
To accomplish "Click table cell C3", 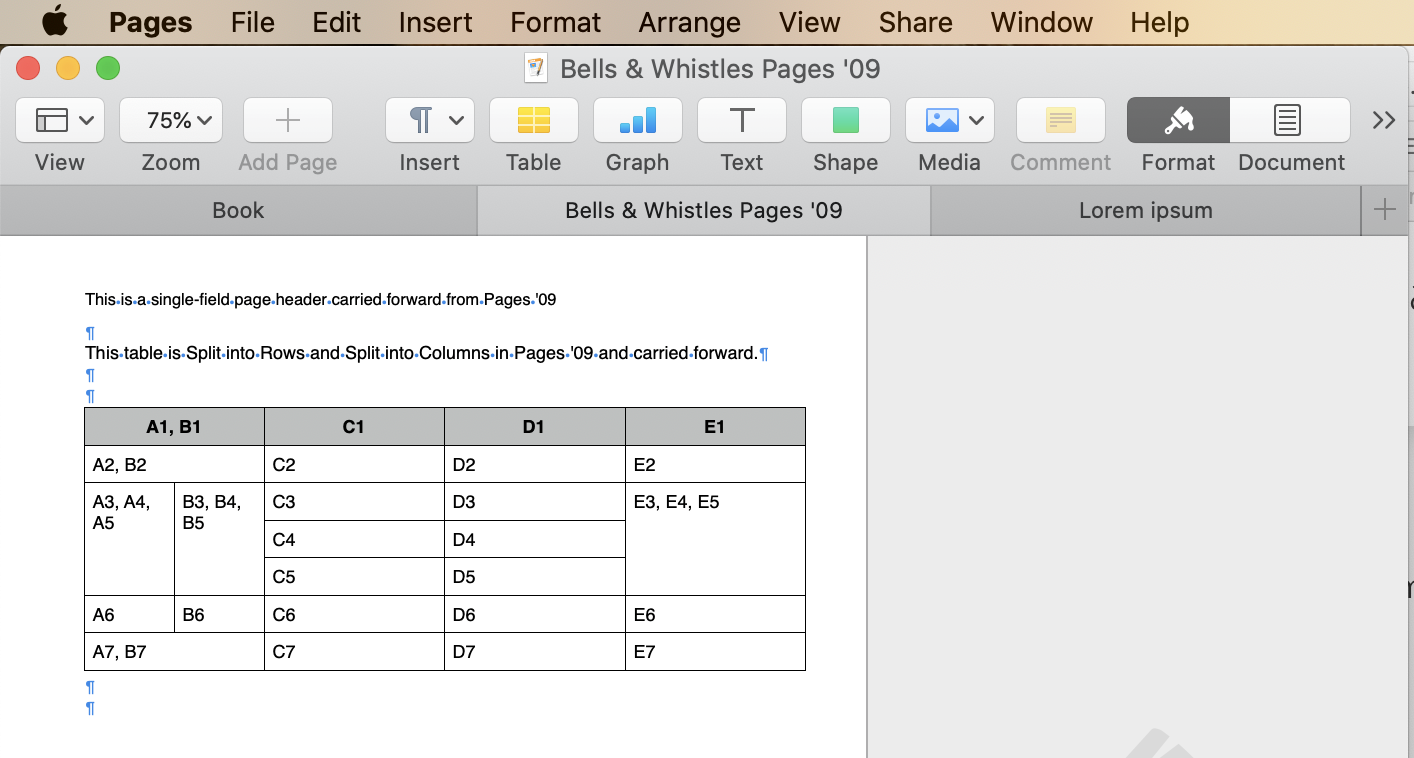I will coord(354,502).
